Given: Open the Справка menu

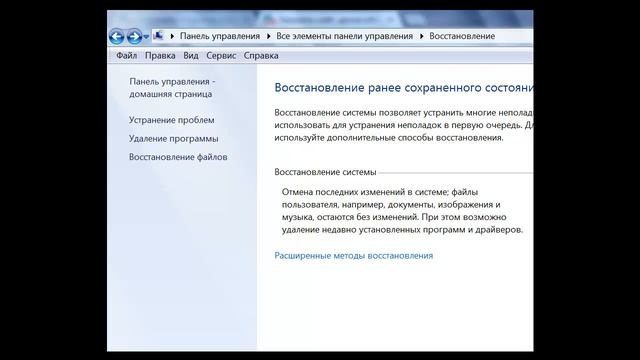Looking at the screenshot, I should tap(261, 56).
